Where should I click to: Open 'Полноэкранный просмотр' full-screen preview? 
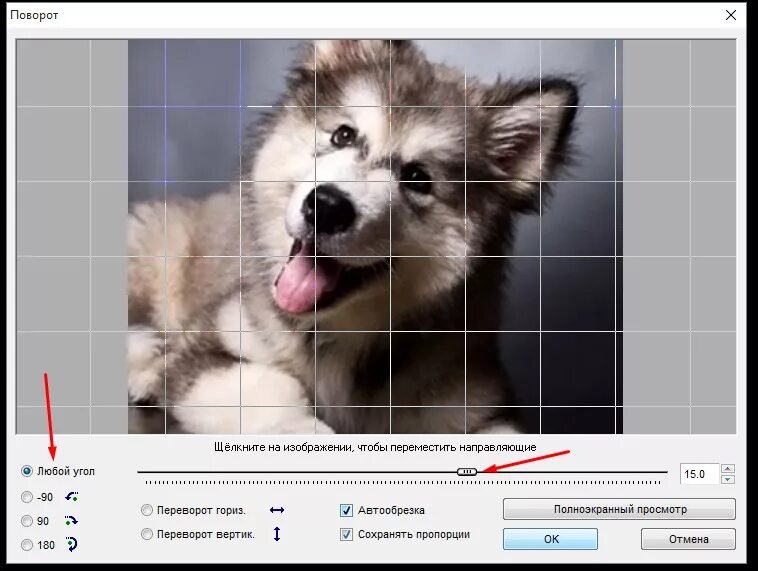click(x=619, y=509)
